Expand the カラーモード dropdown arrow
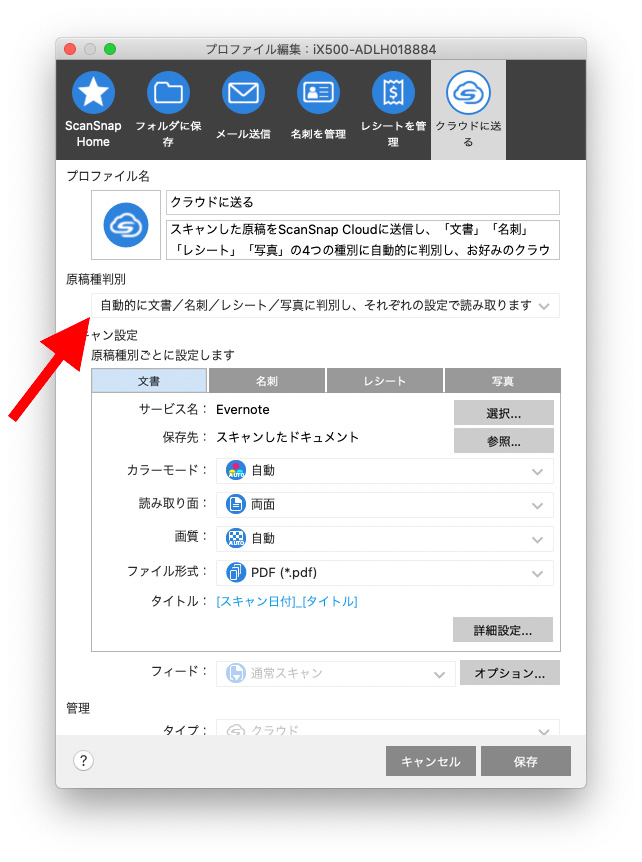Viewport: 642px width, 862px height. pos(538,472)
